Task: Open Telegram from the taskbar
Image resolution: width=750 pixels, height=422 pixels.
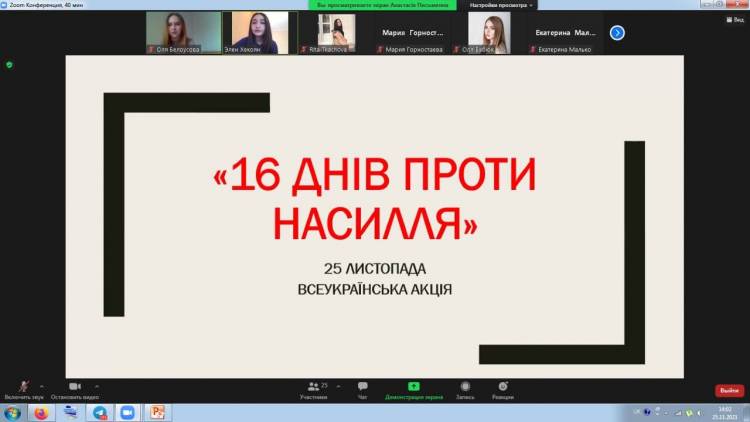Action: tap(99, 412)
